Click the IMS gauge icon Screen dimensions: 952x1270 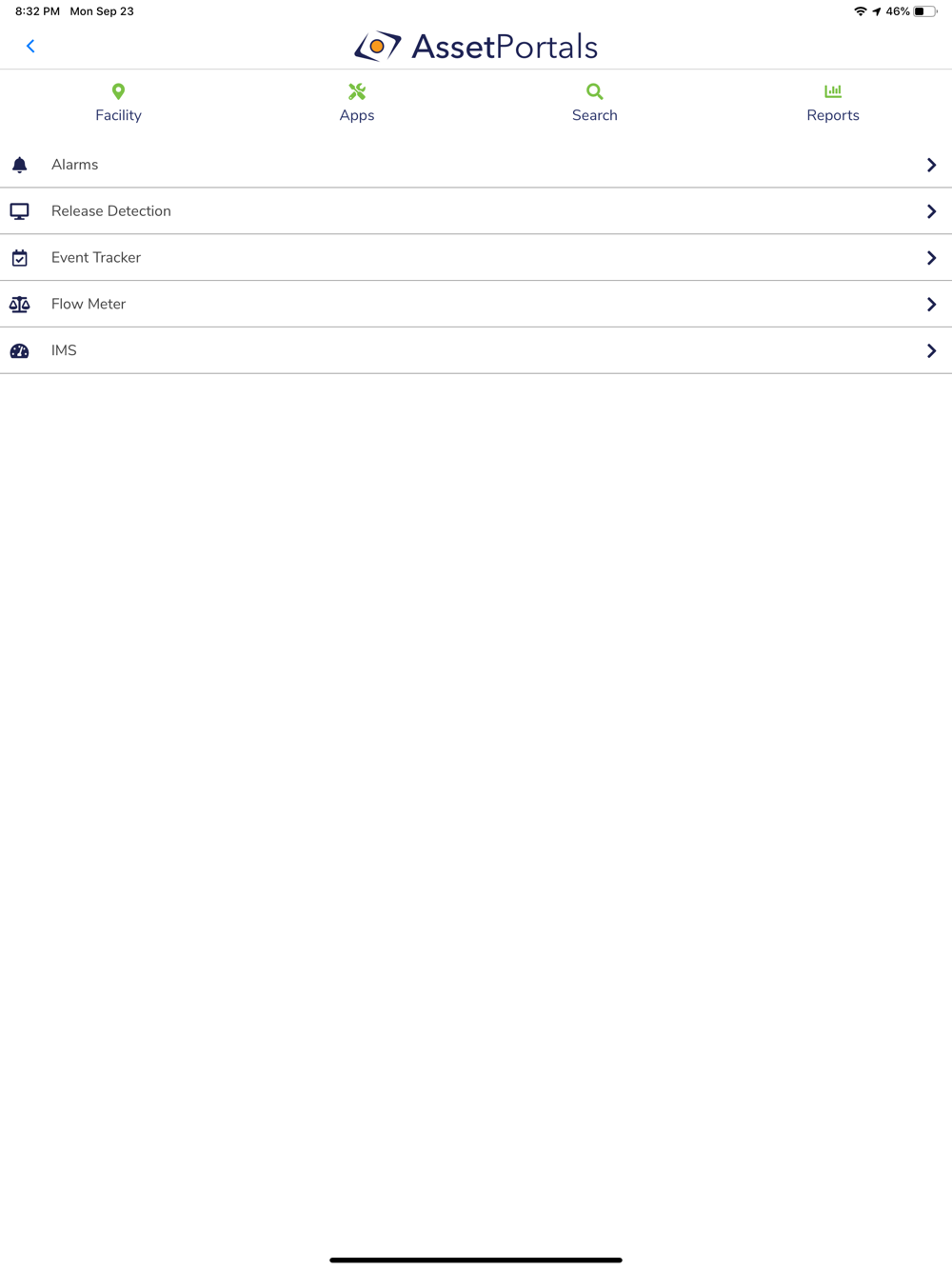pos(19,351)
